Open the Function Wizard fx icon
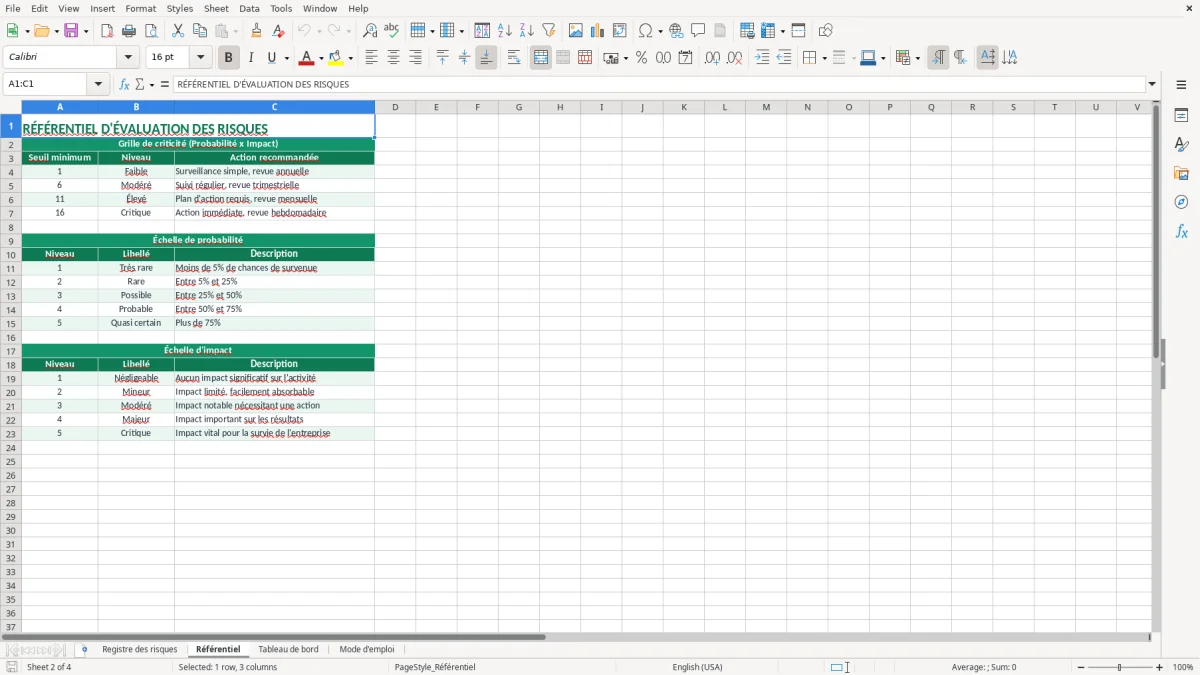This screenshot has width=1200, height=675. coord(125,84)
